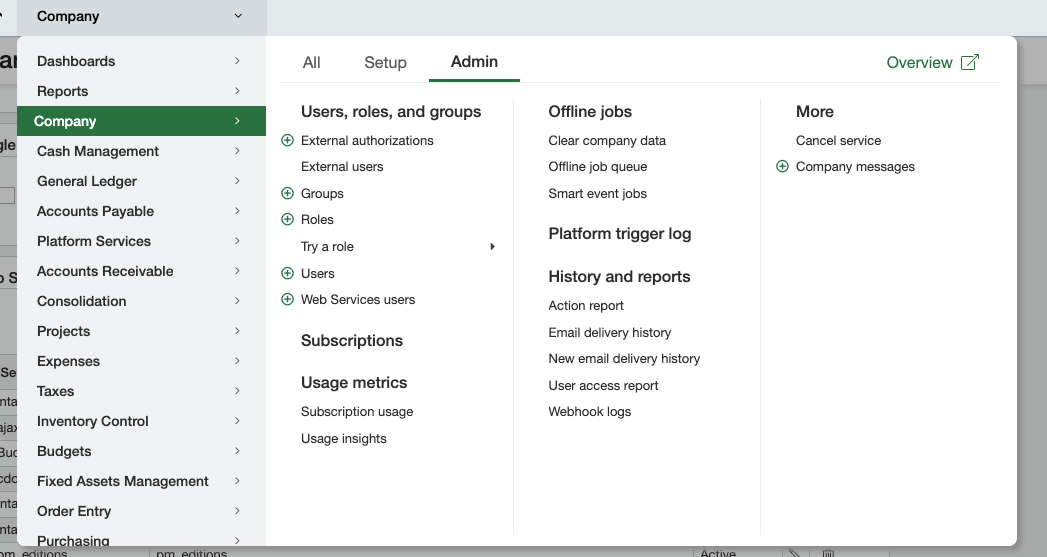Image resolution: width=1047 pixels, height=557 pixels.
Task: Open the Order Entry menu item
Action: point(141,512)
